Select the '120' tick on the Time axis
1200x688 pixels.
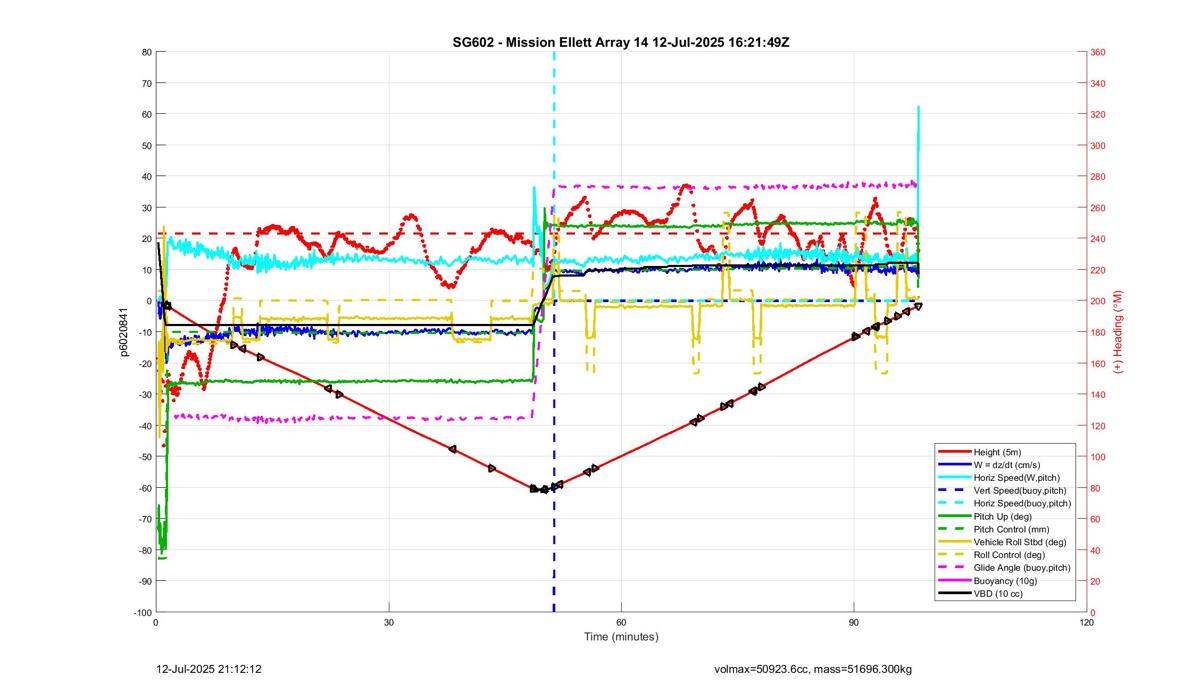pos(1087,622)
